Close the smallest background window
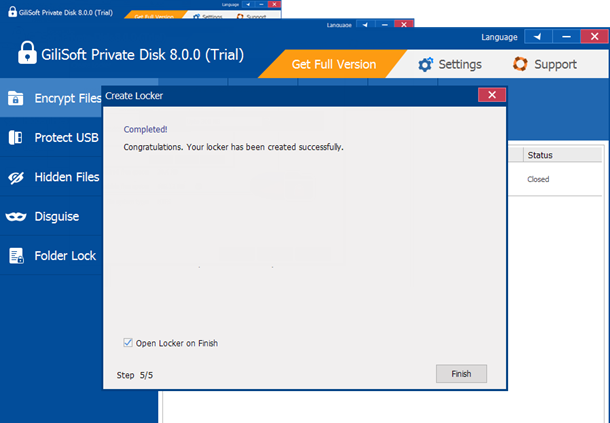Viewport: 610px width, 423px height. click(x=274, y=4)
